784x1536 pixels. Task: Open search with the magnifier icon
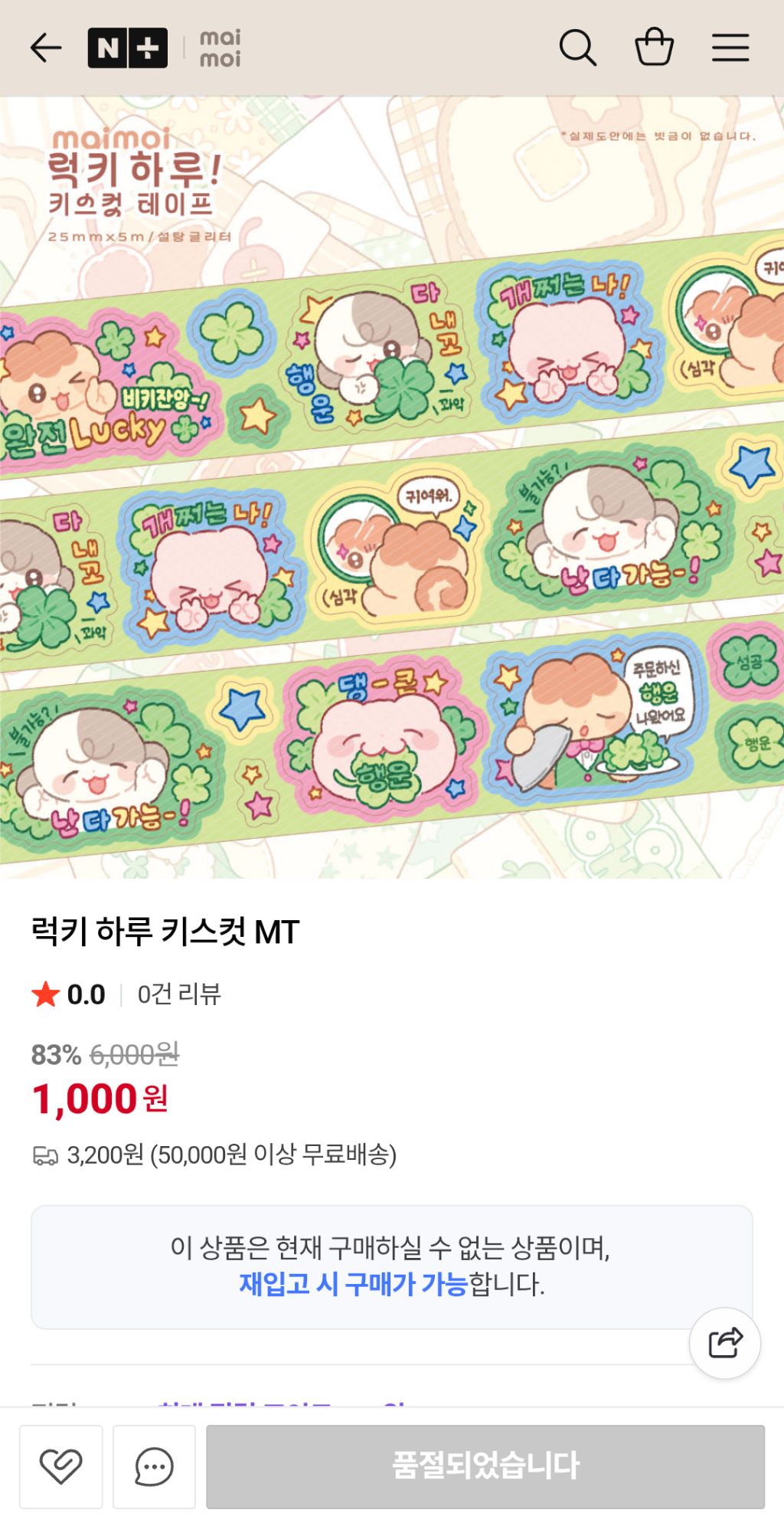click(578, 48)
